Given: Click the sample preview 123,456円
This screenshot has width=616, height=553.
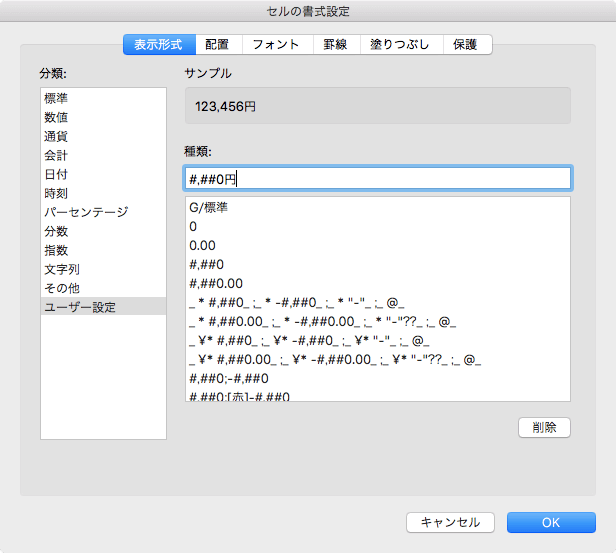Looking at the screenshot, I should pyautogui.click(x=225, y=106).
